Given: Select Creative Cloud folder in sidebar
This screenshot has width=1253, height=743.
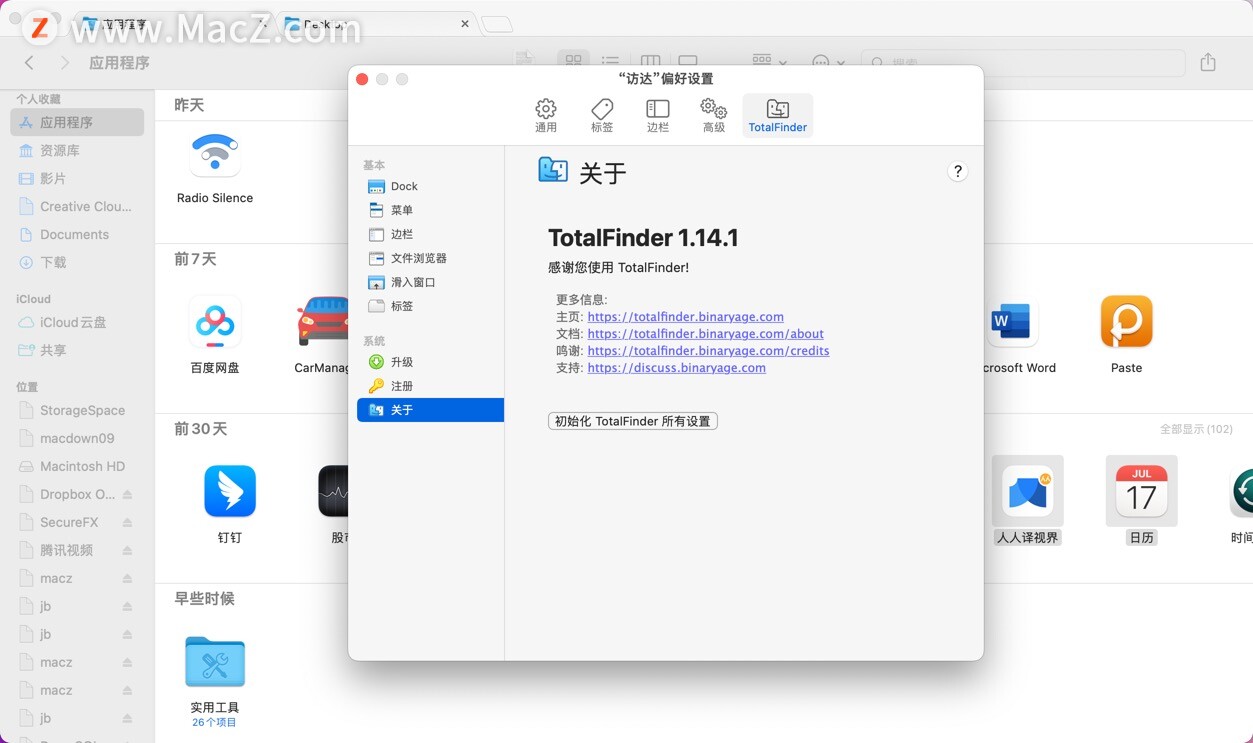Looking at the screenshot, I should click(77, 206).
